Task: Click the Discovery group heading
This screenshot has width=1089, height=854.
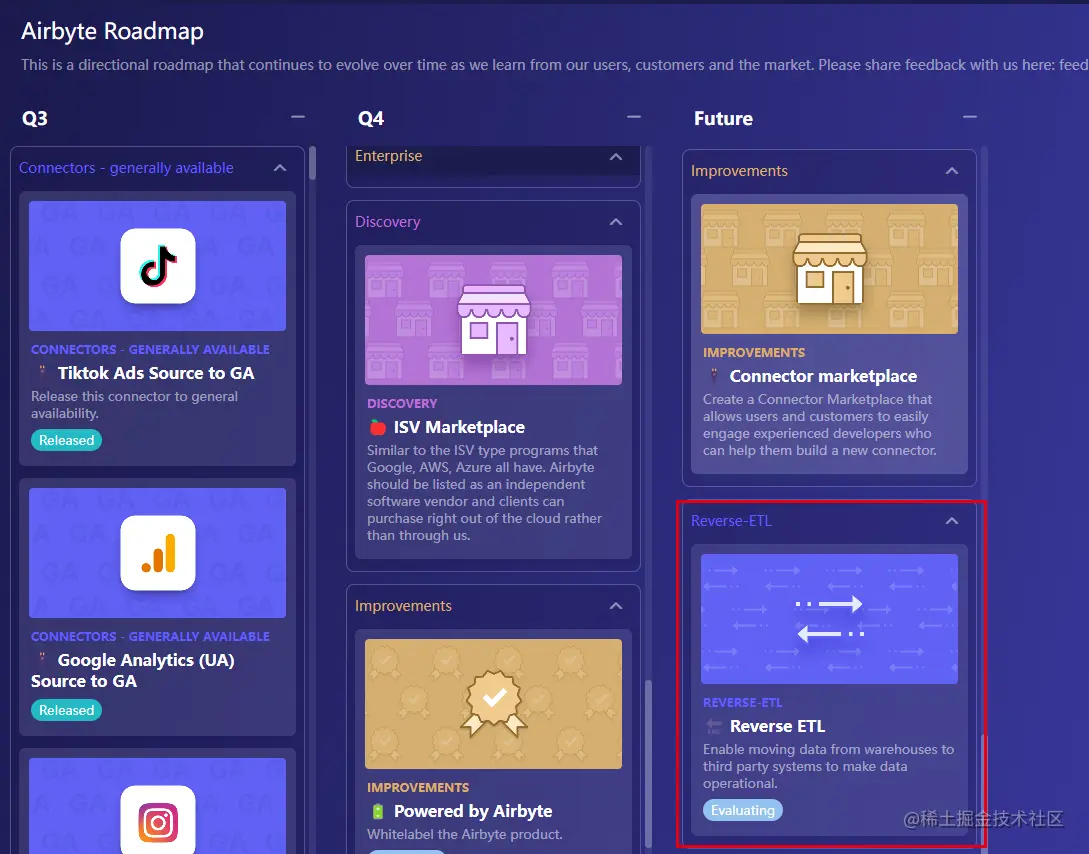Action: [388, 222]
